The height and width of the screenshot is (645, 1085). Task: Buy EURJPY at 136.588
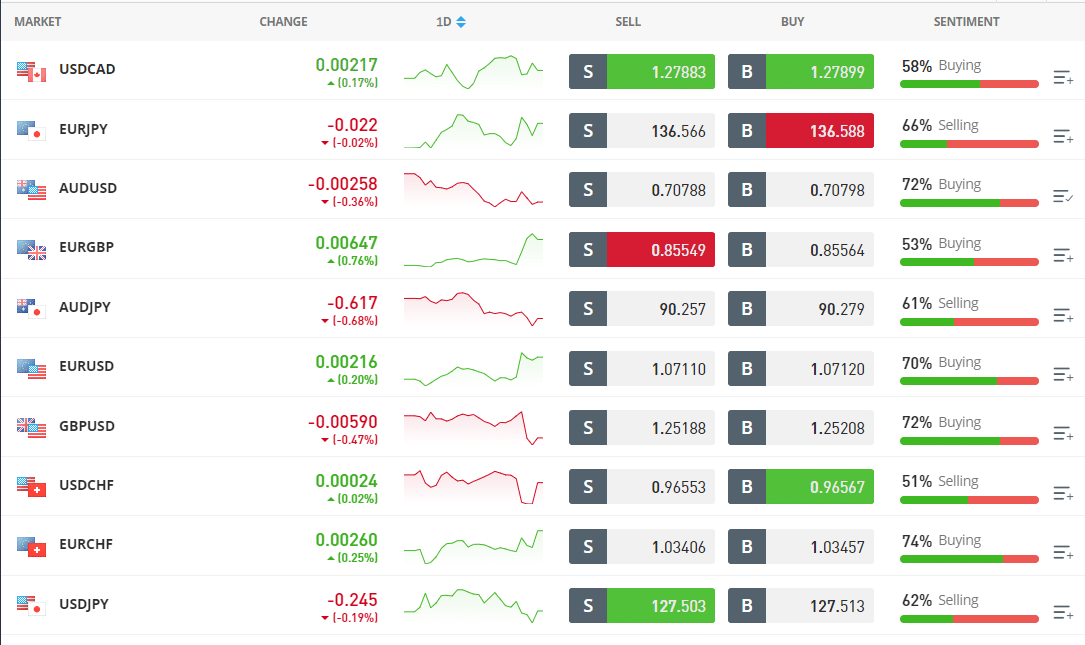(819, 131)
